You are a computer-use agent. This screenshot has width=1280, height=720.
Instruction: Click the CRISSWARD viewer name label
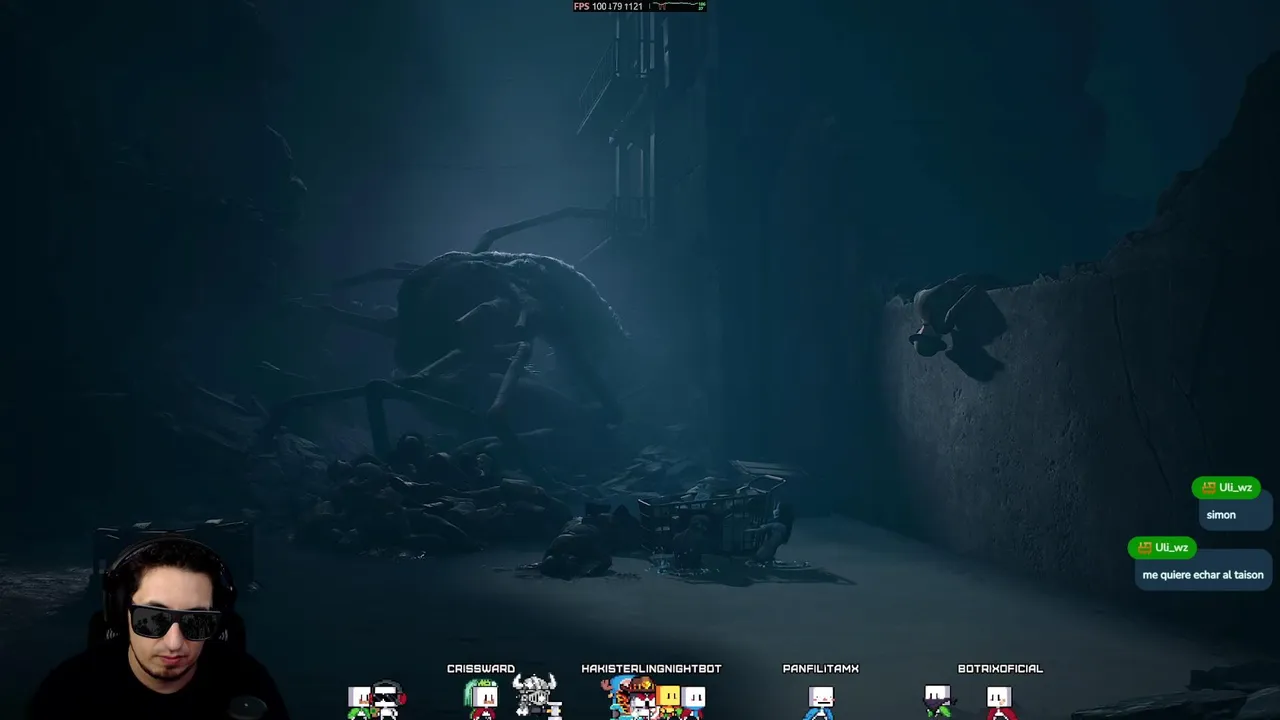pos(481,669)
